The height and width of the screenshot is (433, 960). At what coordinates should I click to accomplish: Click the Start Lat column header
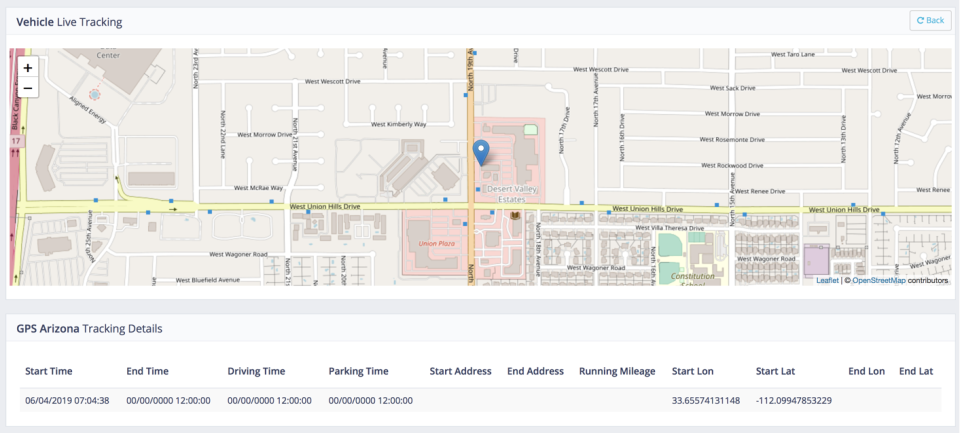[775, 371]
